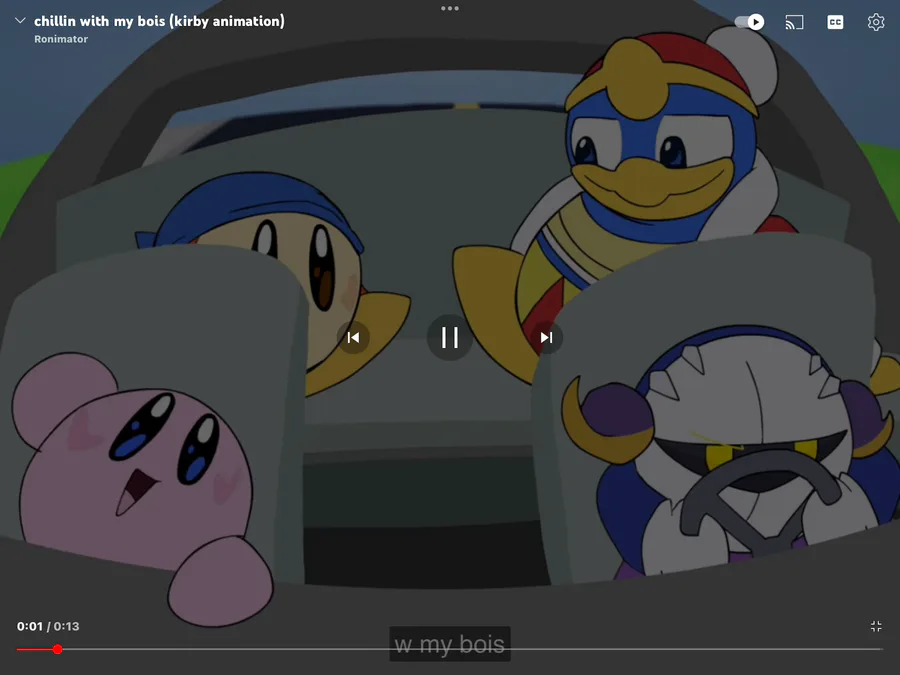Viewport: 900px width, 675px height.
Task: Exit fullscreen mode
Action: click(876, 626)
